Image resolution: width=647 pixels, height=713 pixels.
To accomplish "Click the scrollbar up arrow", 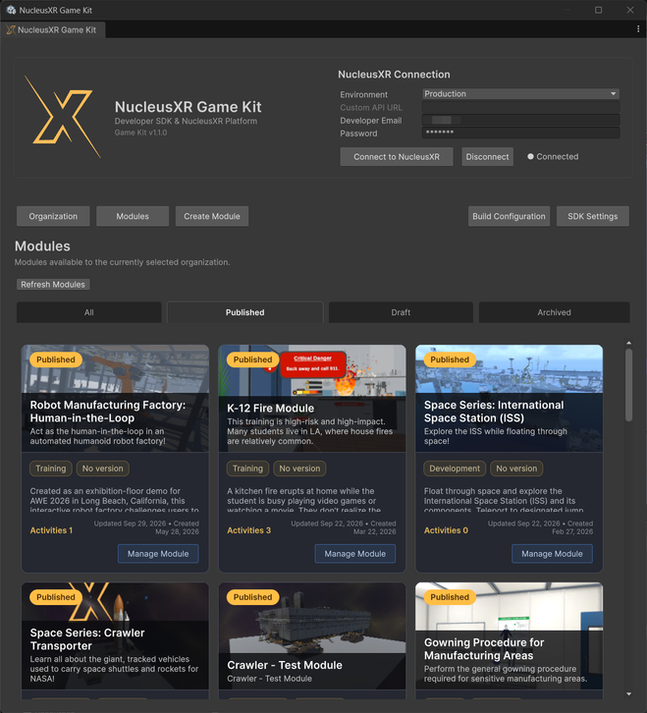I will (x=629, y=343).
